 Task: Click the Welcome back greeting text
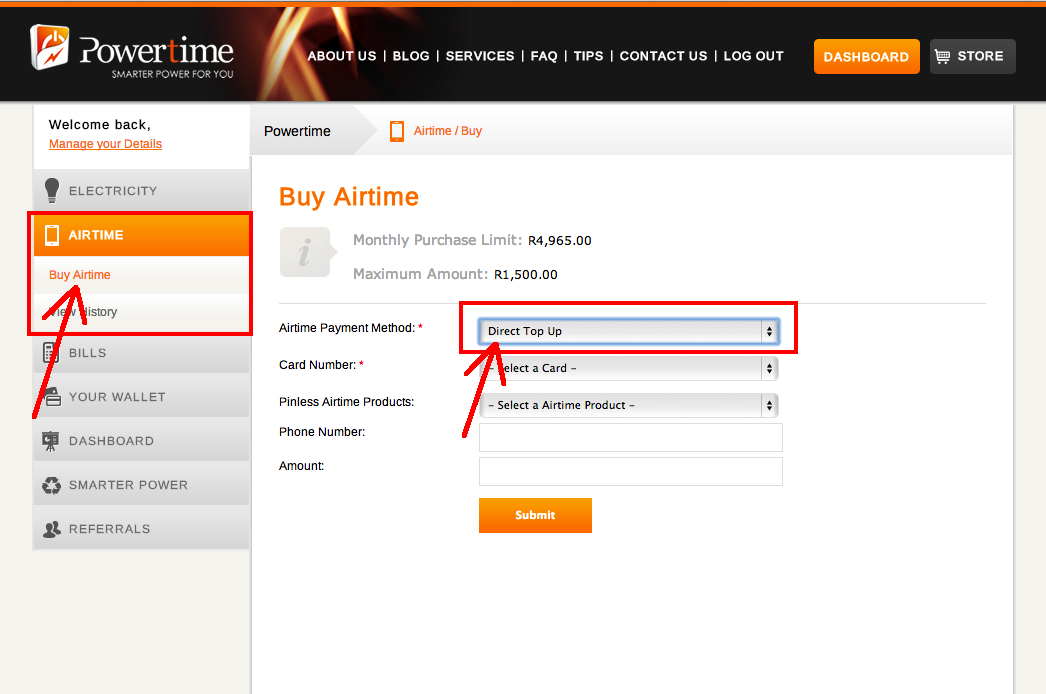(x=100, y=125)
